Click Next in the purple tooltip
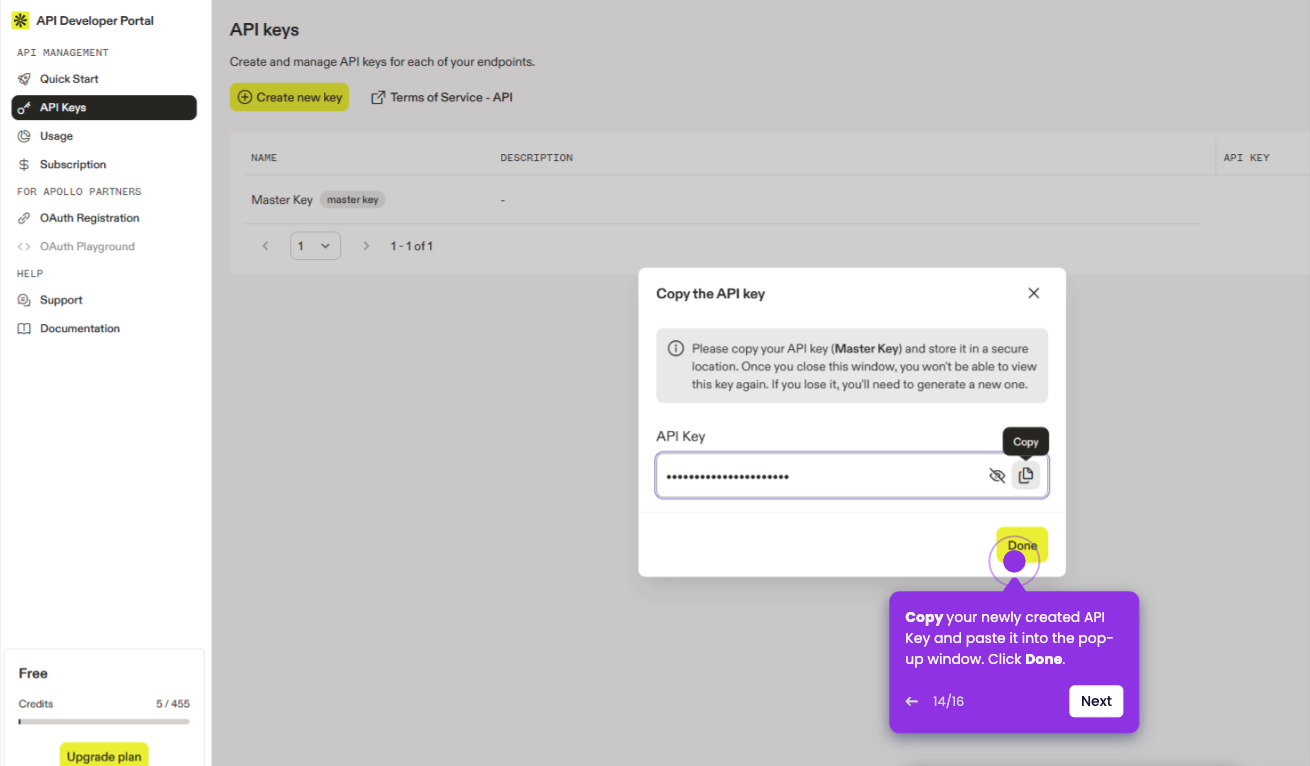1310x766 pixels. click(x=1096, y=701)
